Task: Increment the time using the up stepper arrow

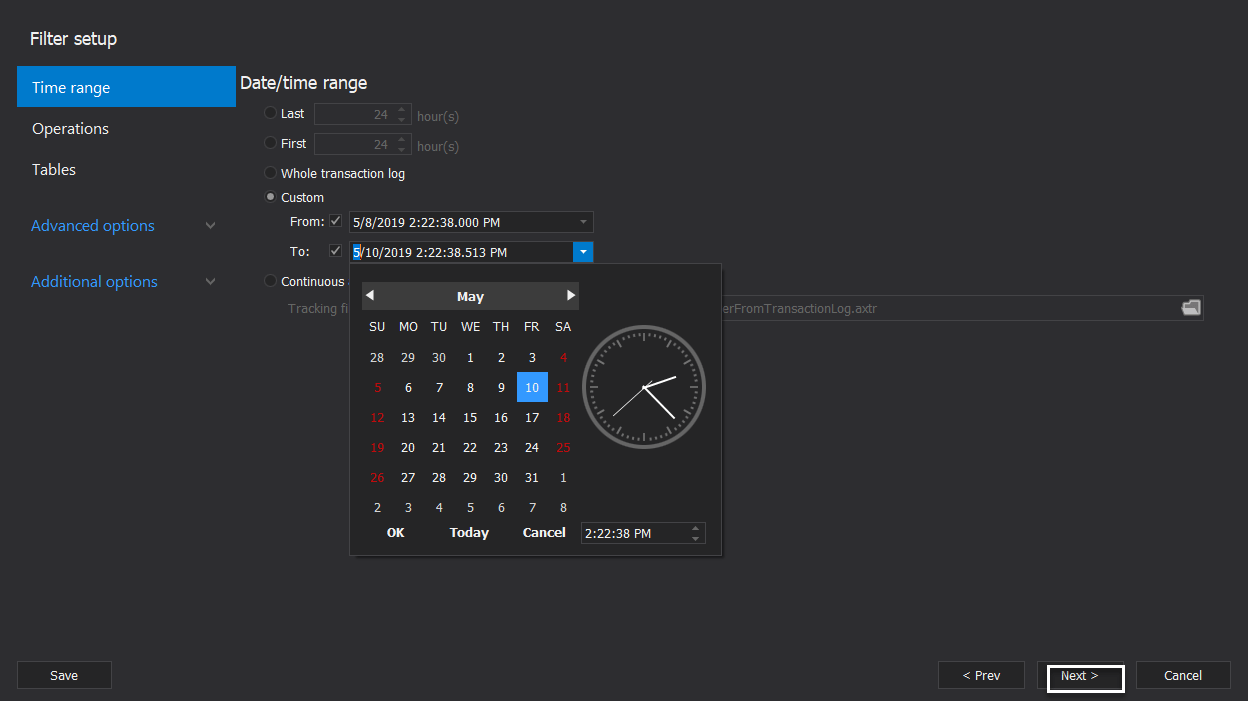Action: (x=696, y=528)
